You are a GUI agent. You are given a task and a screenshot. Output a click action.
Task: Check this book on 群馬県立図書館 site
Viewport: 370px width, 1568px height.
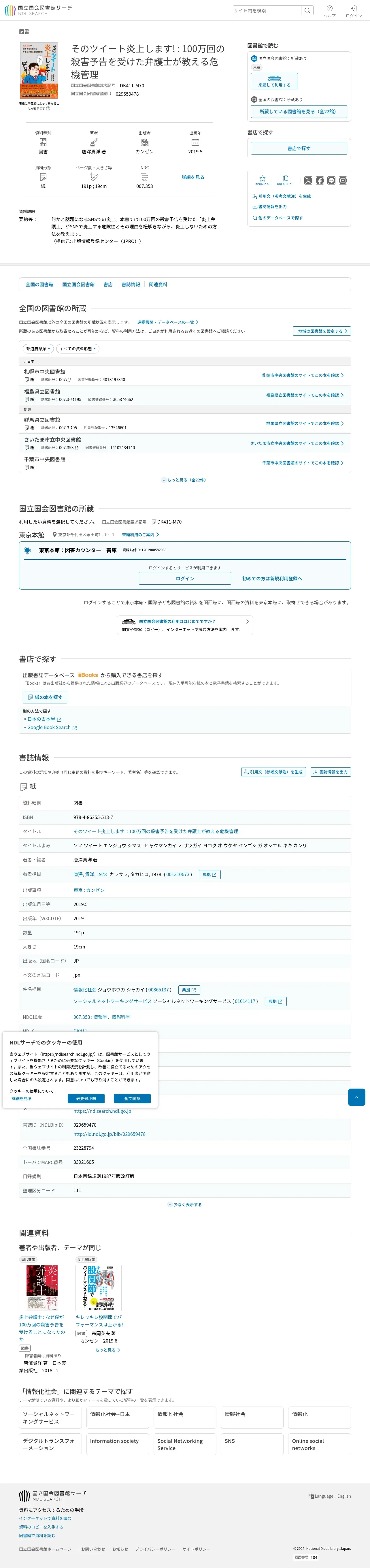[x=304, y=423]
